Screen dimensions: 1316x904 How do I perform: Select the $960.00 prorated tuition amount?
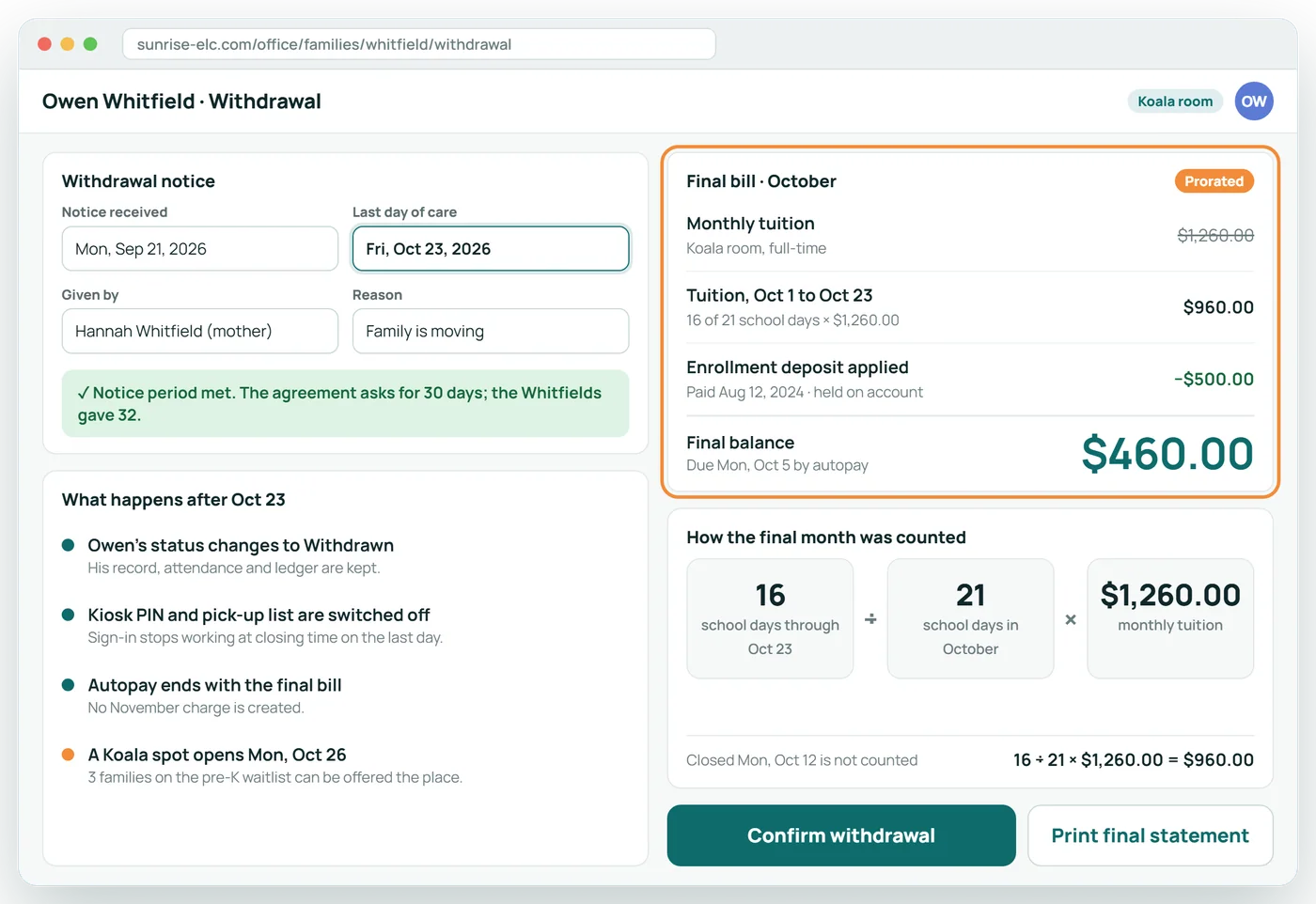click(x=1218, y=307)
